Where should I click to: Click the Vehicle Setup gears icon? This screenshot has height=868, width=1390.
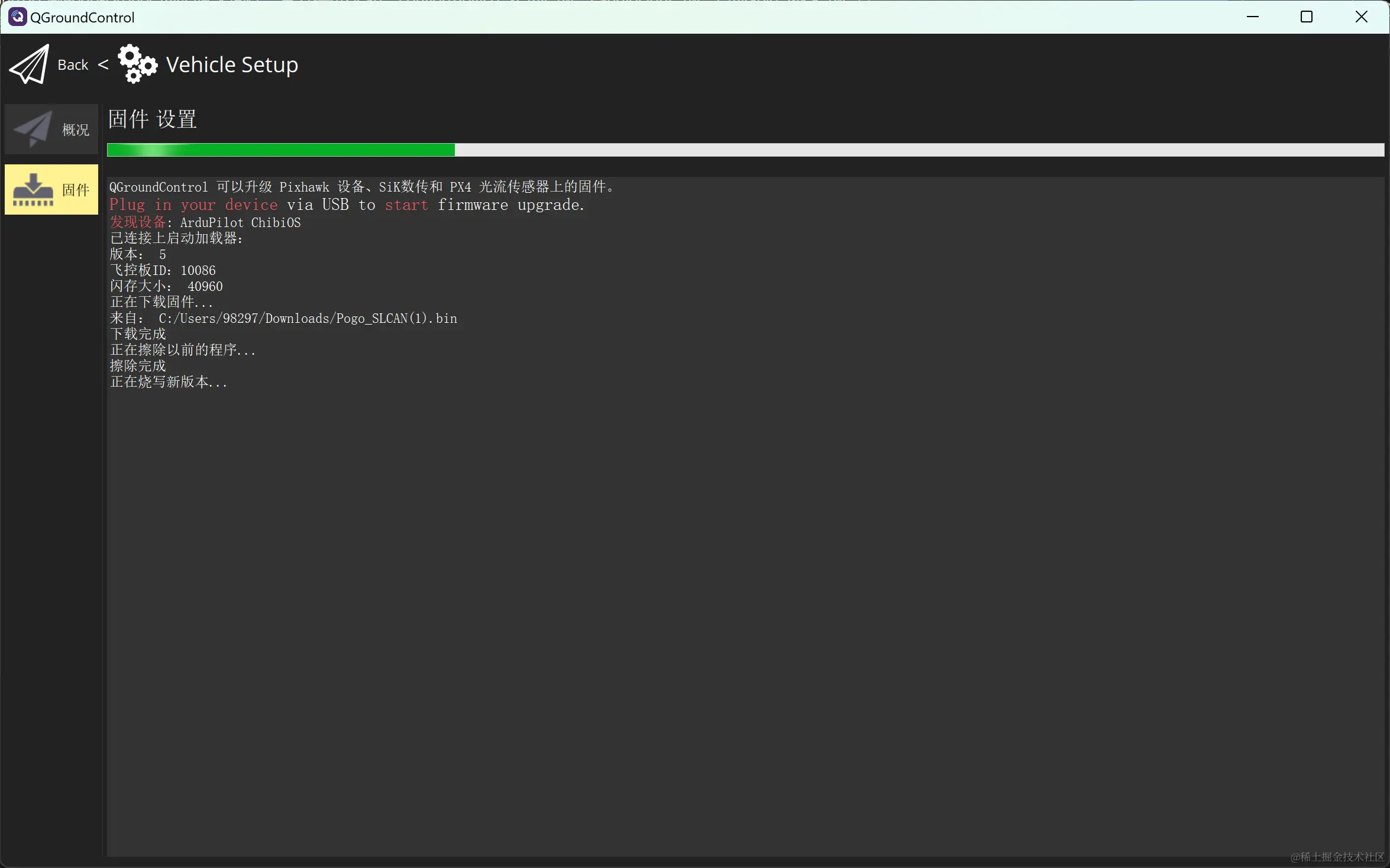point(137,64)
